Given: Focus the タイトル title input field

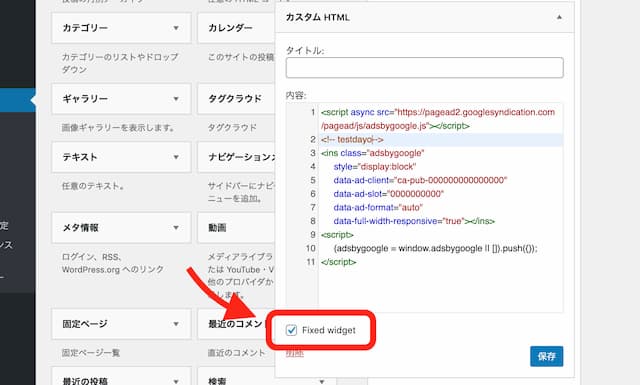Looking at the screenshot, I should click(x=424, y=68).
